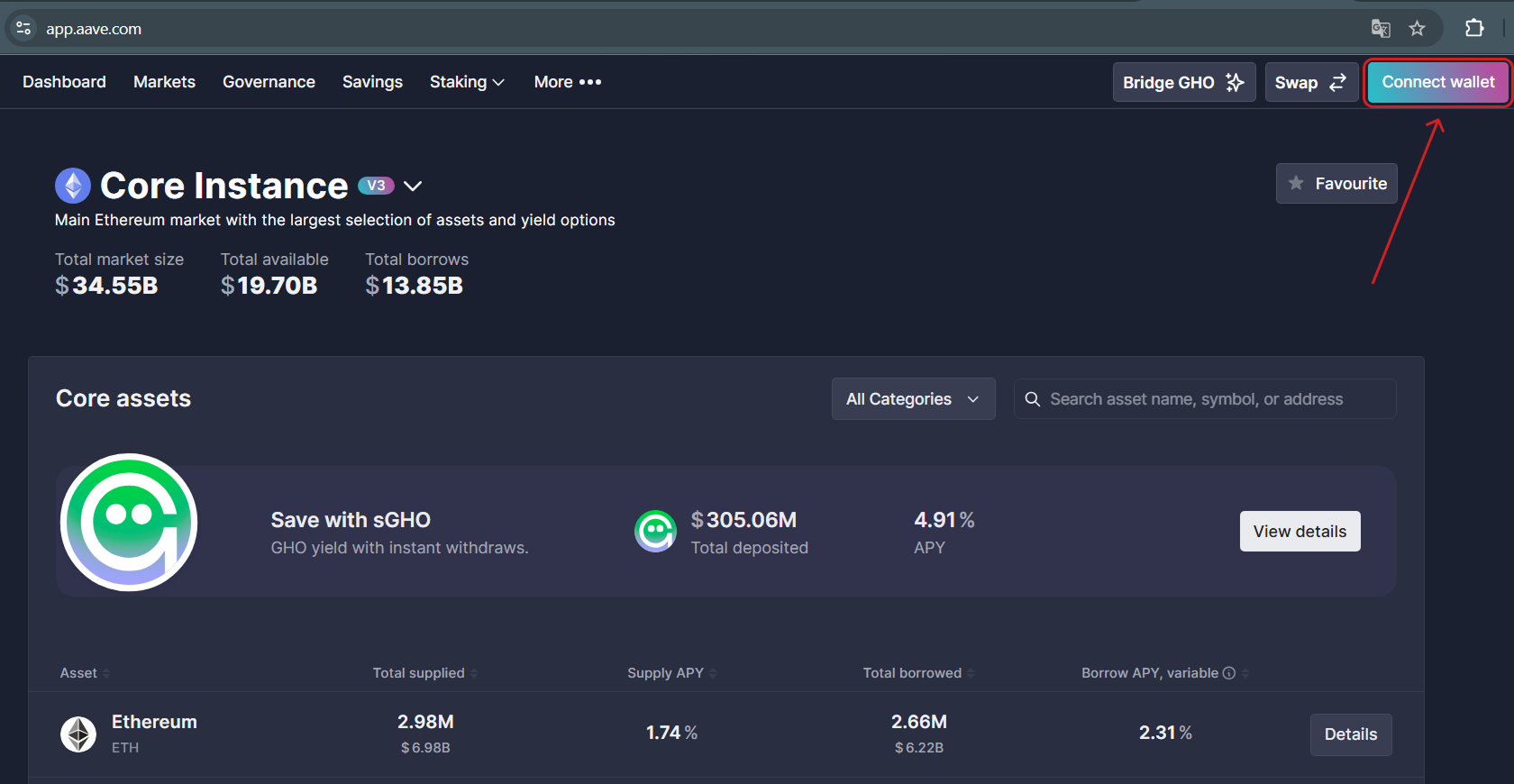This screenshot has width=1514, height=784.
Task: Click Ethereum's 2.98M total supplied value
Action: (425, 722)
